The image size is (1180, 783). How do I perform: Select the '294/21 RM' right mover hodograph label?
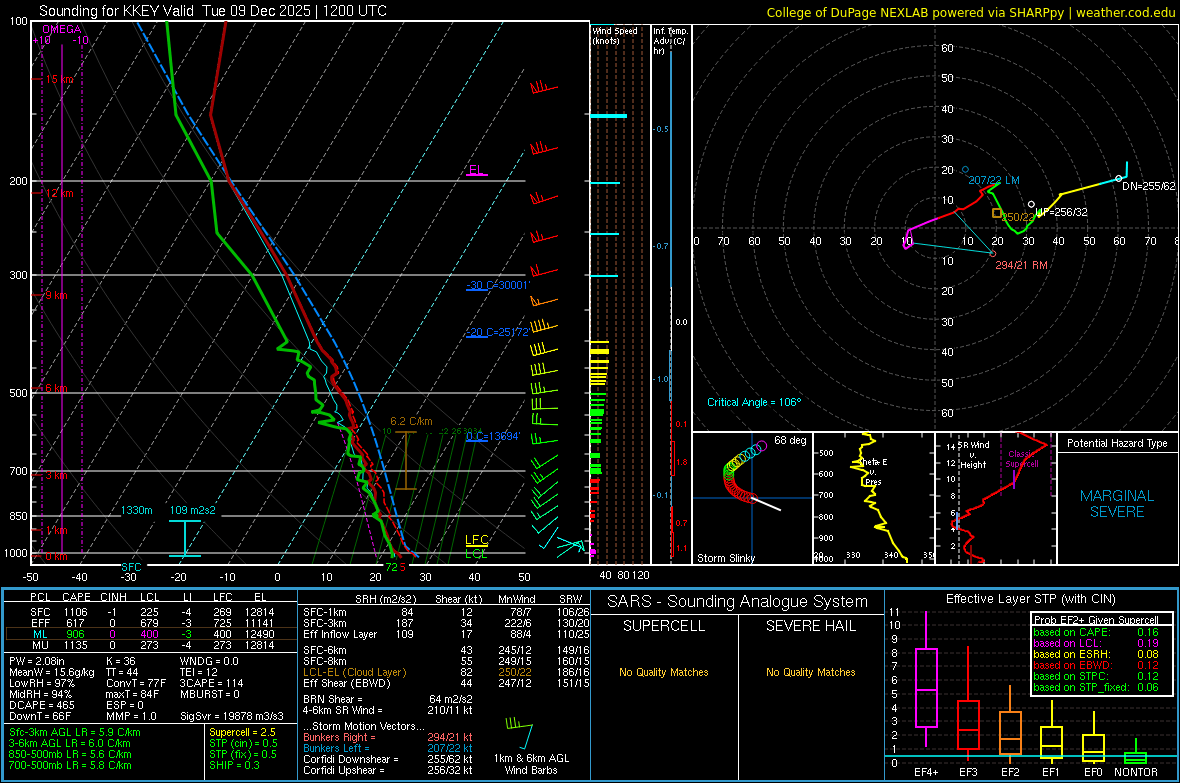[x=1021, y=265]
